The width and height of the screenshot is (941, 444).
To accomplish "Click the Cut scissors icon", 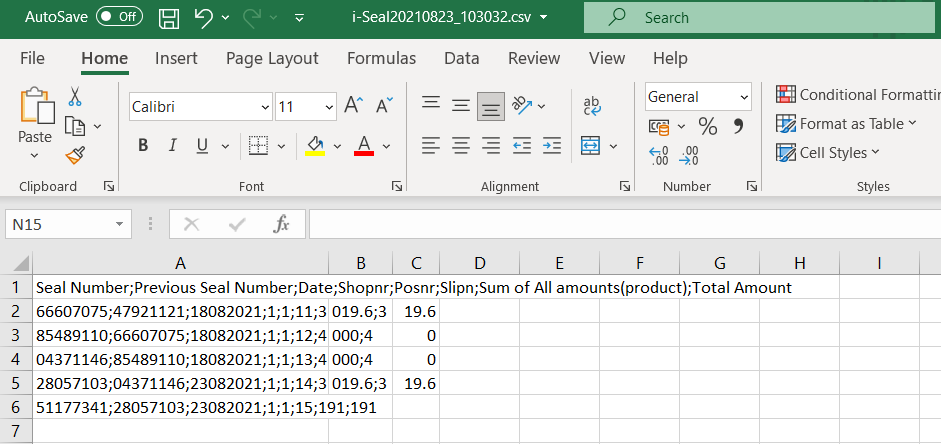I will coord(75,98).
